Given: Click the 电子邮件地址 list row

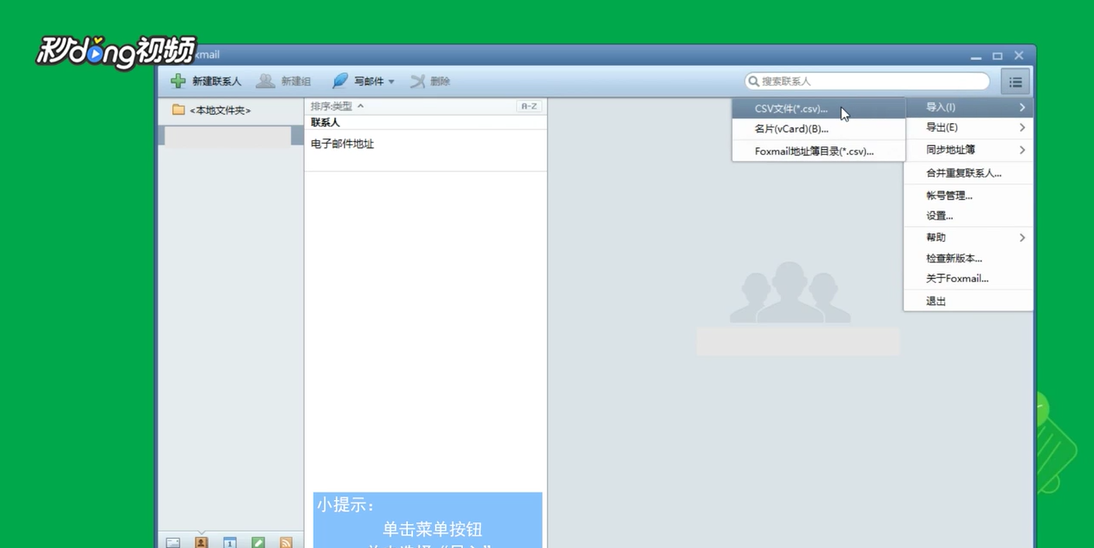Looking at the screenshot, I should pyautogui.click(x=426, y=150).
